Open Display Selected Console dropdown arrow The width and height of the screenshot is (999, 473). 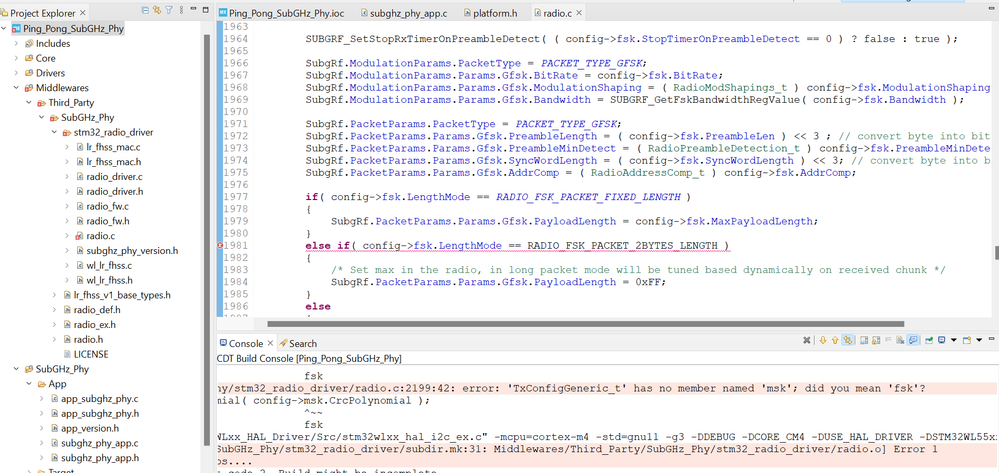[954, 340]
